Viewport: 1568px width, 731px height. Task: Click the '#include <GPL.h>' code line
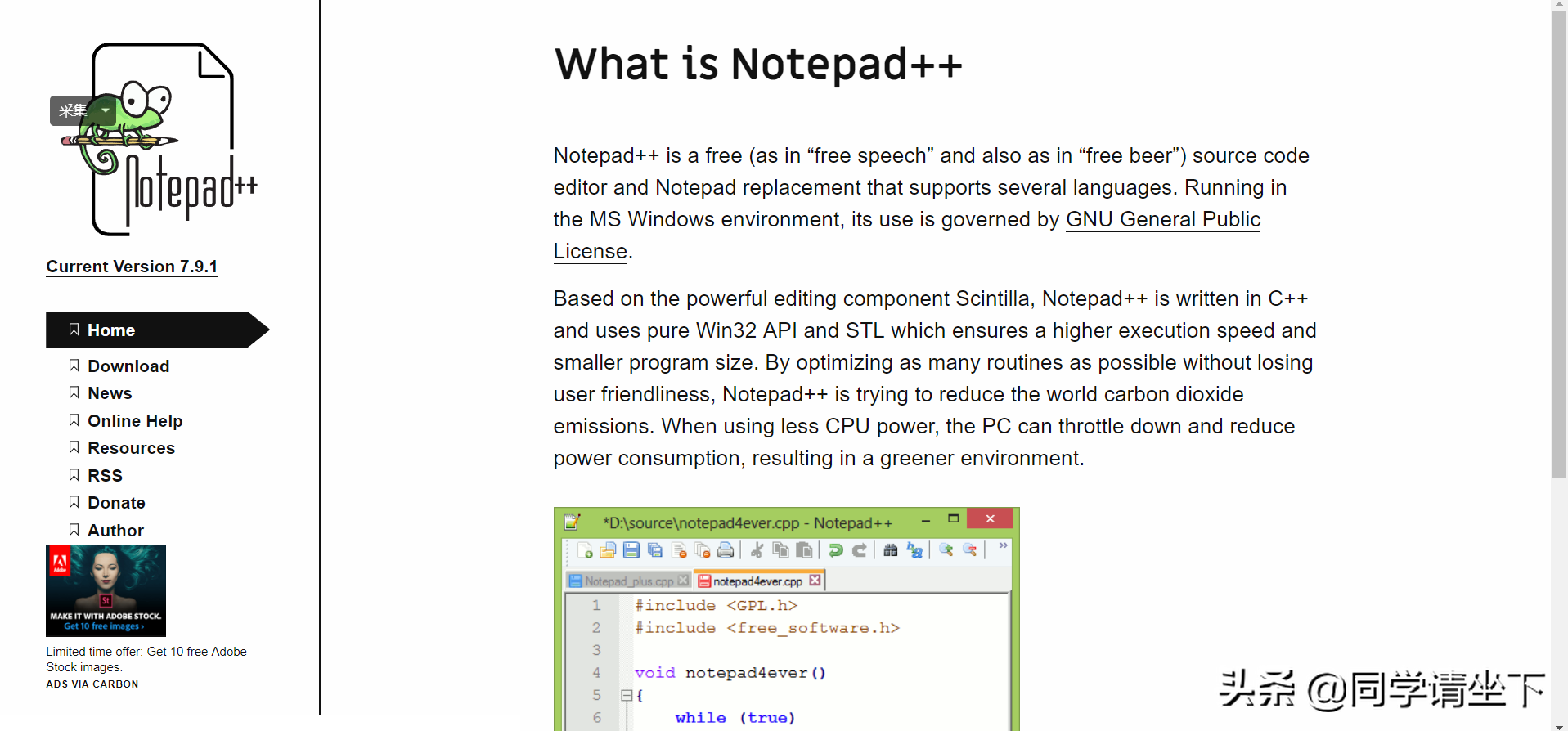click(716, 605)
